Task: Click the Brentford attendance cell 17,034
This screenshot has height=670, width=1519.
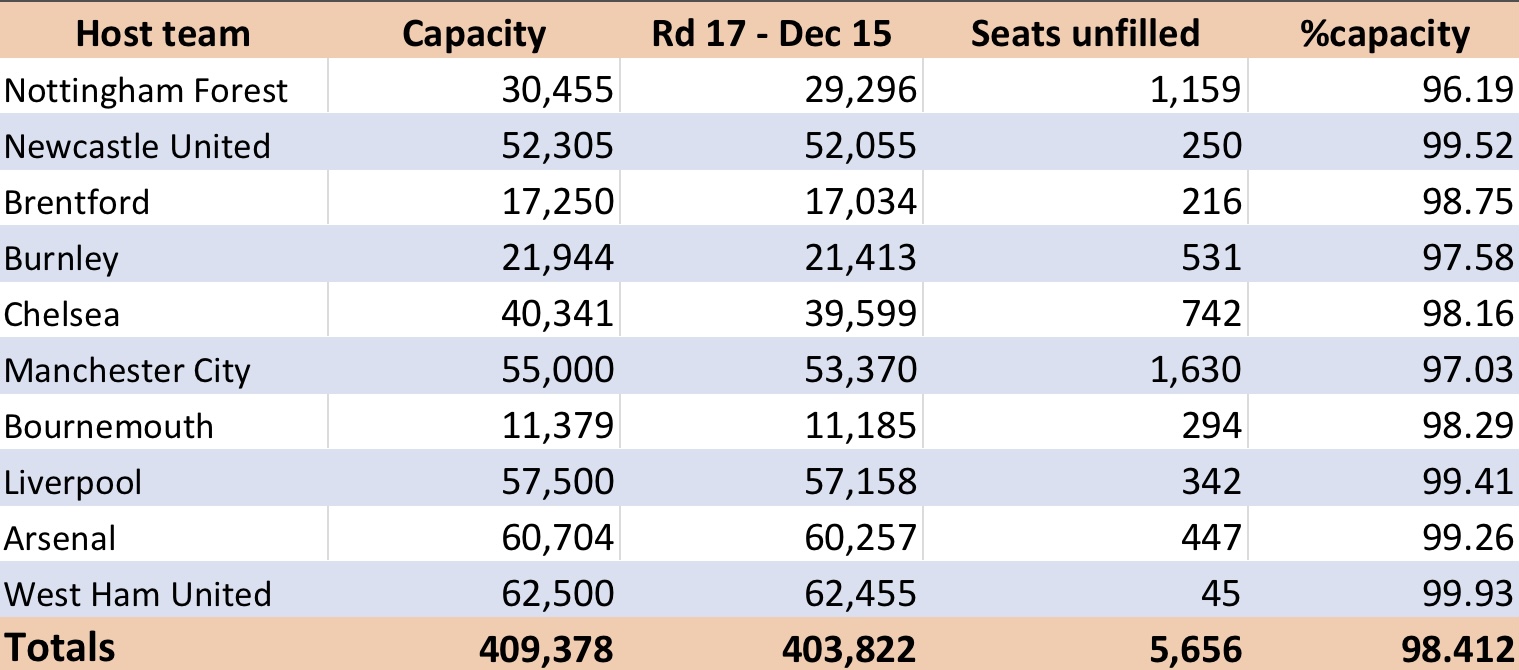Action: (x=860, y=202)
